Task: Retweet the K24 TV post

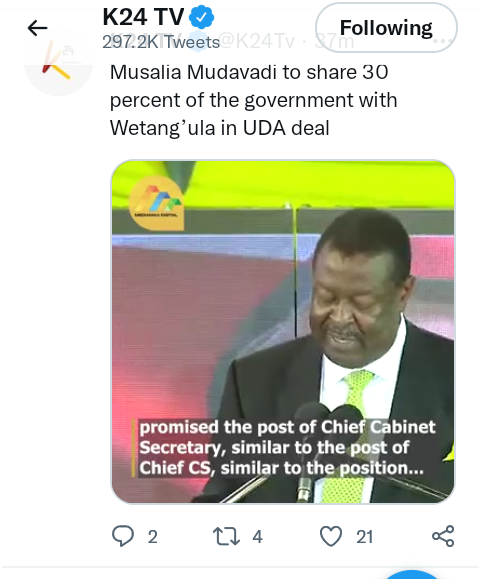Action: 226,536
